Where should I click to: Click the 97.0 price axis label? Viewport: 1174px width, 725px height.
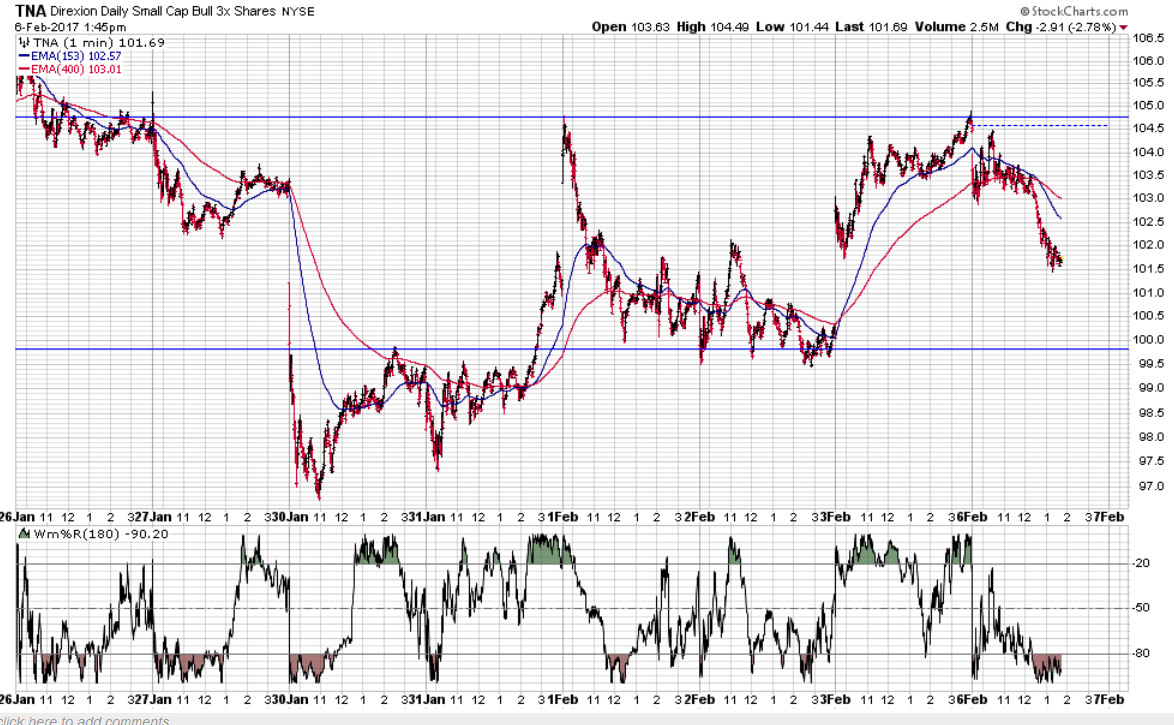(1152, 486)
